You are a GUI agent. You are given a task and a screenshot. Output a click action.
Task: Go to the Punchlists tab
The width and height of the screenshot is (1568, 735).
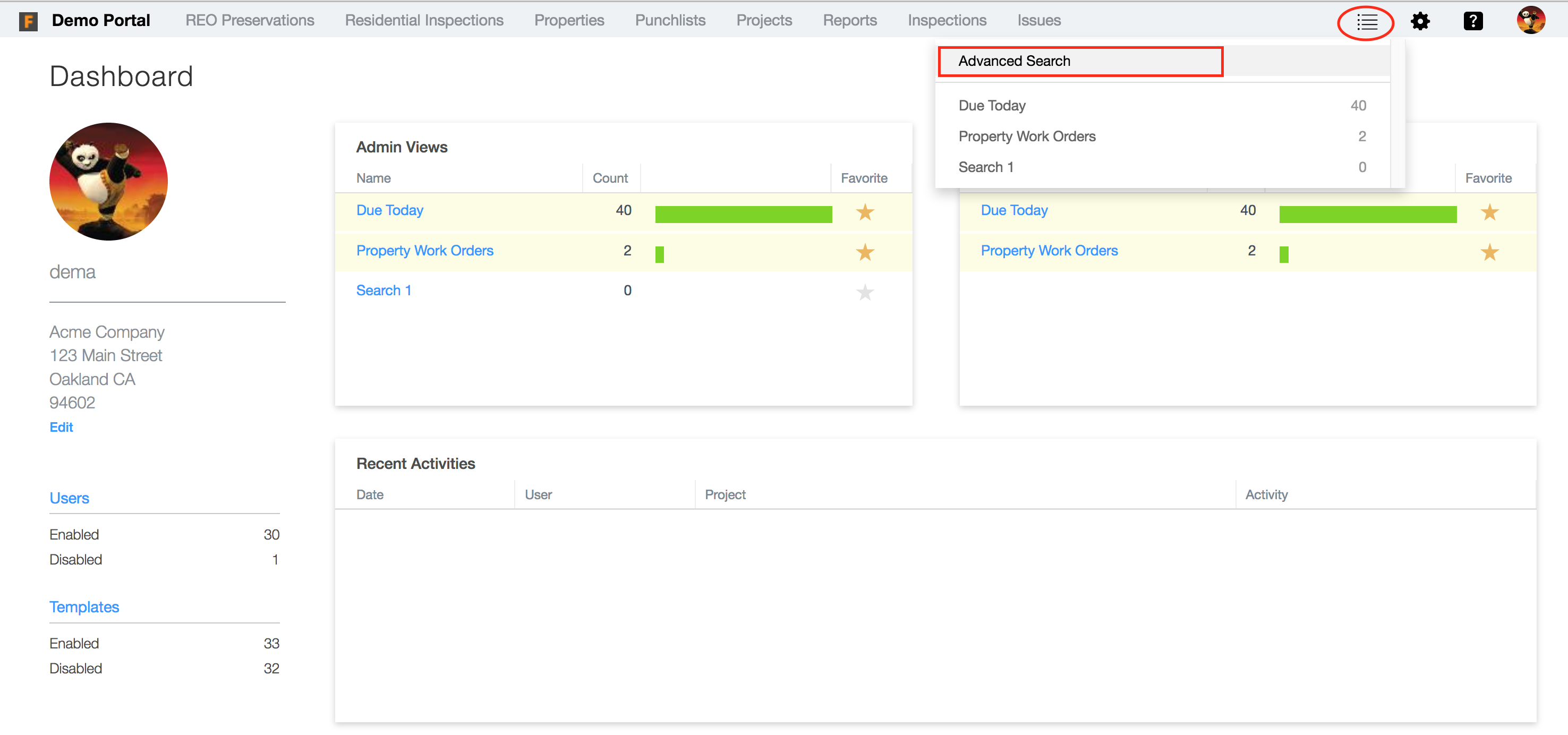pos(670,21)
